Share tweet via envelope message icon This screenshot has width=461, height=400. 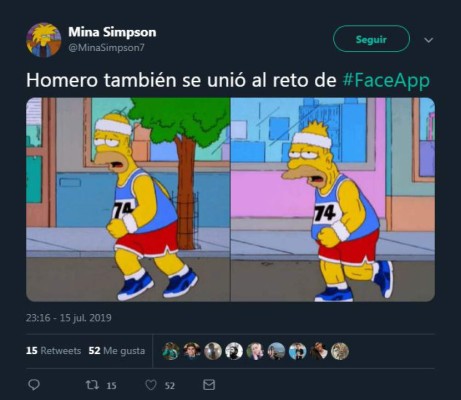(209, 385)
